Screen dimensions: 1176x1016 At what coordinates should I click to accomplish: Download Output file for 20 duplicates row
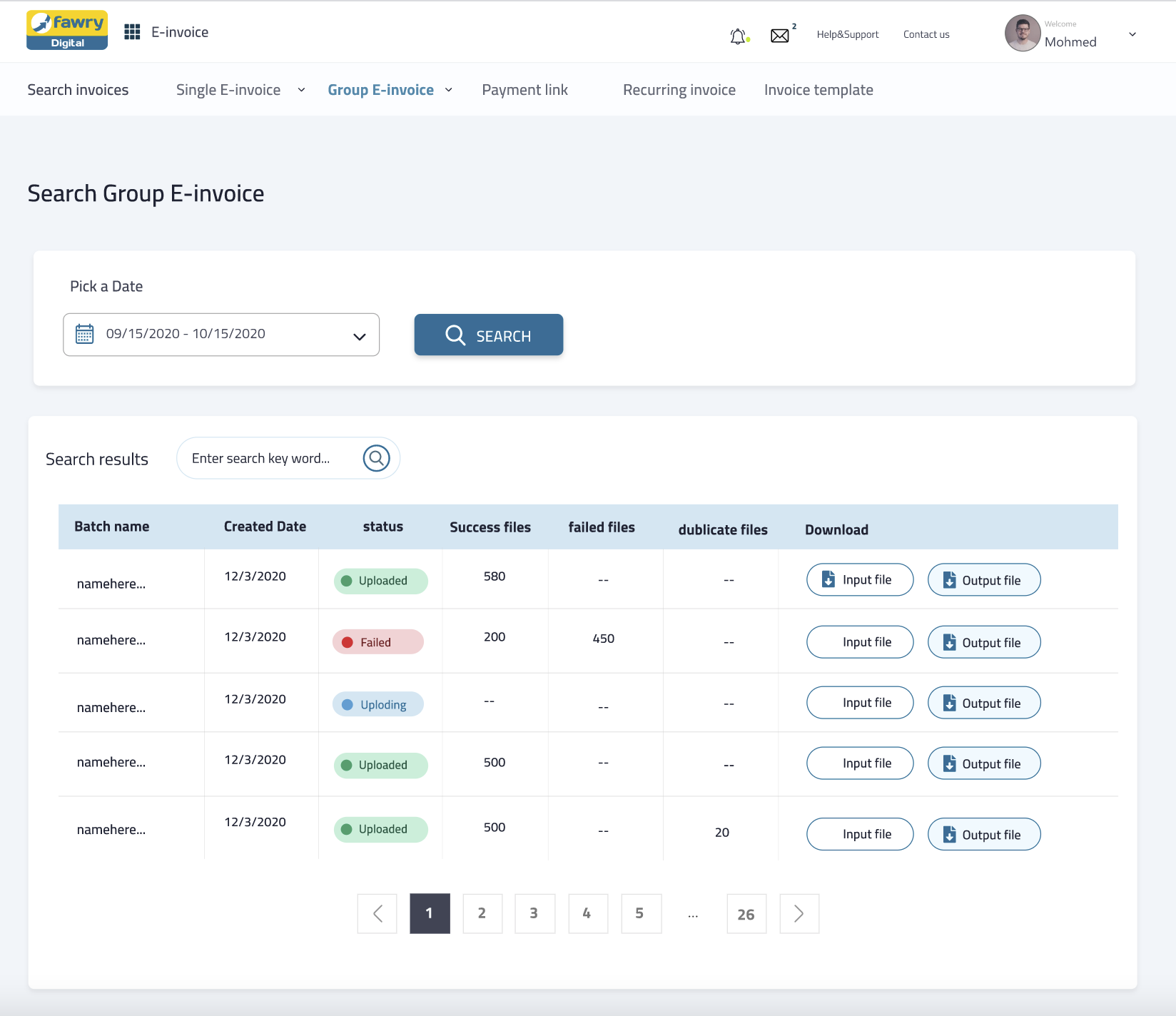tap(984, 834)
